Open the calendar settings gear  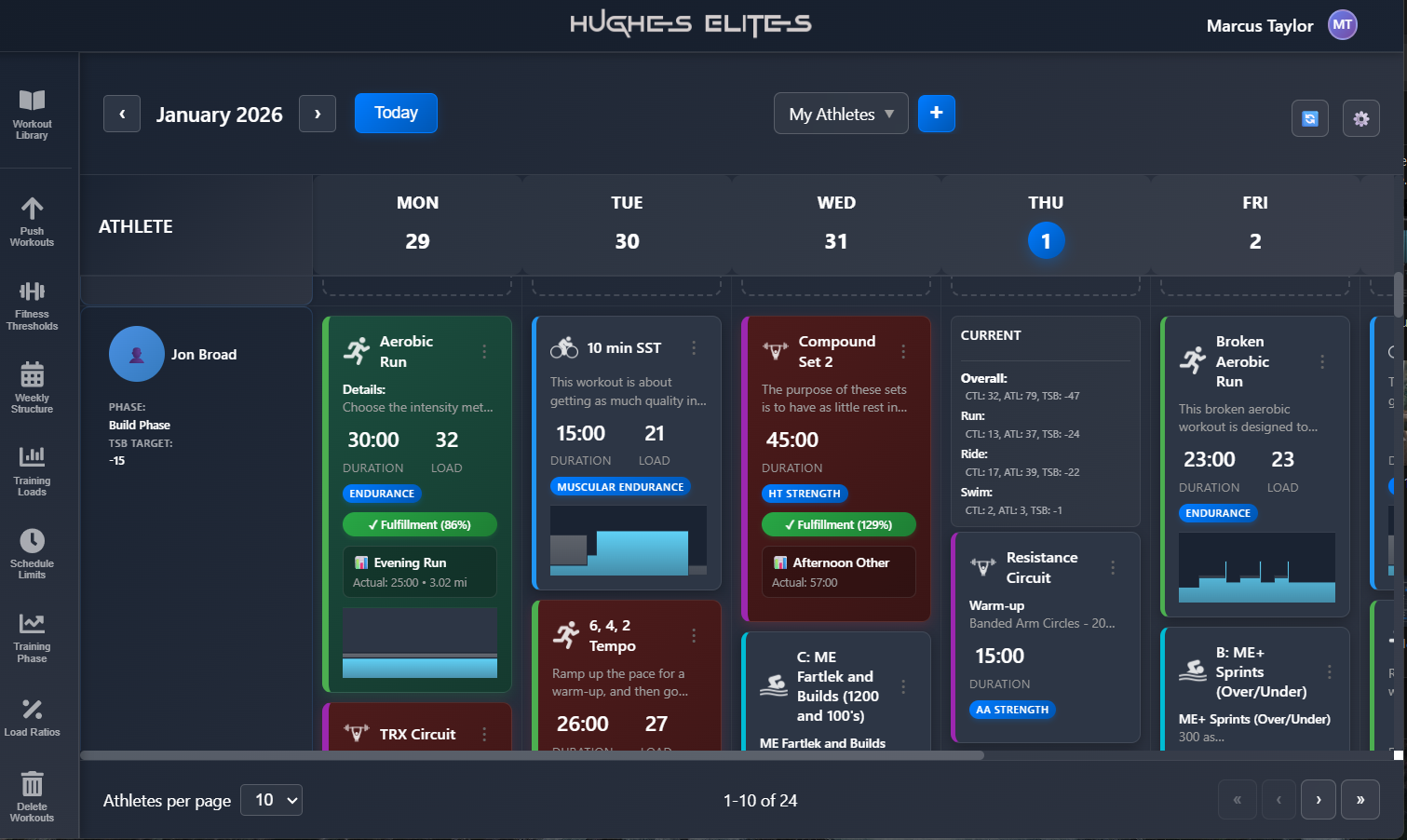(1360, 118)
